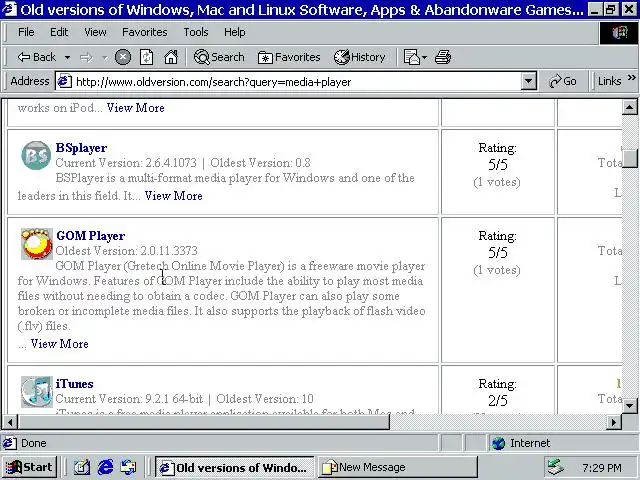The width and height of the screenshot is (640, 480).
Task: Expand the Links toolbar chevron
Action: click(631, 78)
